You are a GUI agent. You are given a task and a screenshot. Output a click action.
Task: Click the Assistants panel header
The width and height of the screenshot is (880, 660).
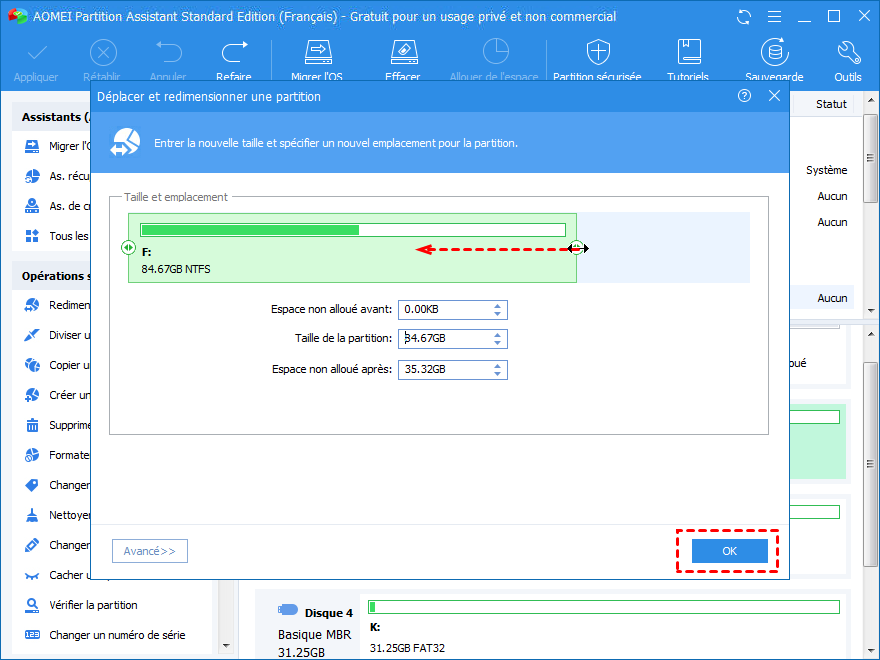click(51, 117)
